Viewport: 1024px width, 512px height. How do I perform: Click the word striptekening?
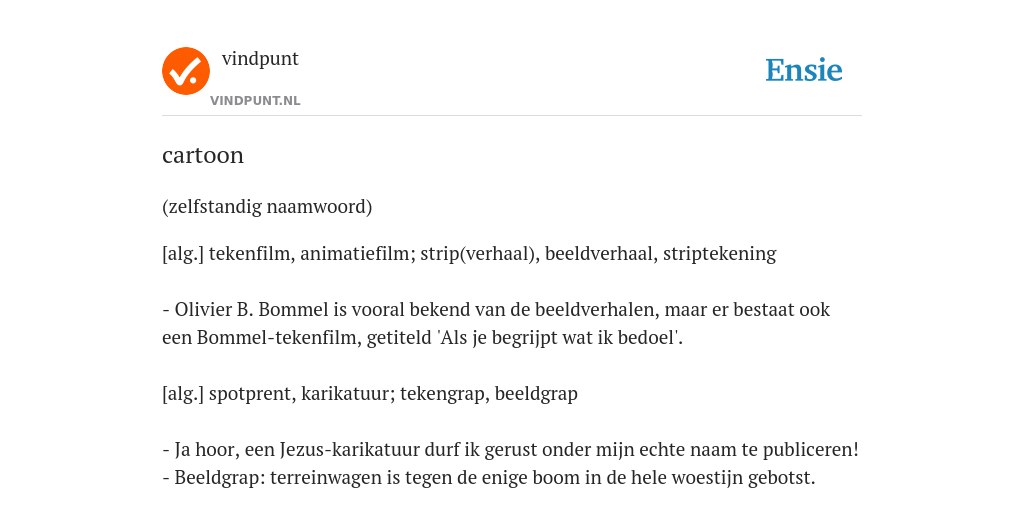pyautogui.click(x=720, y=253)
